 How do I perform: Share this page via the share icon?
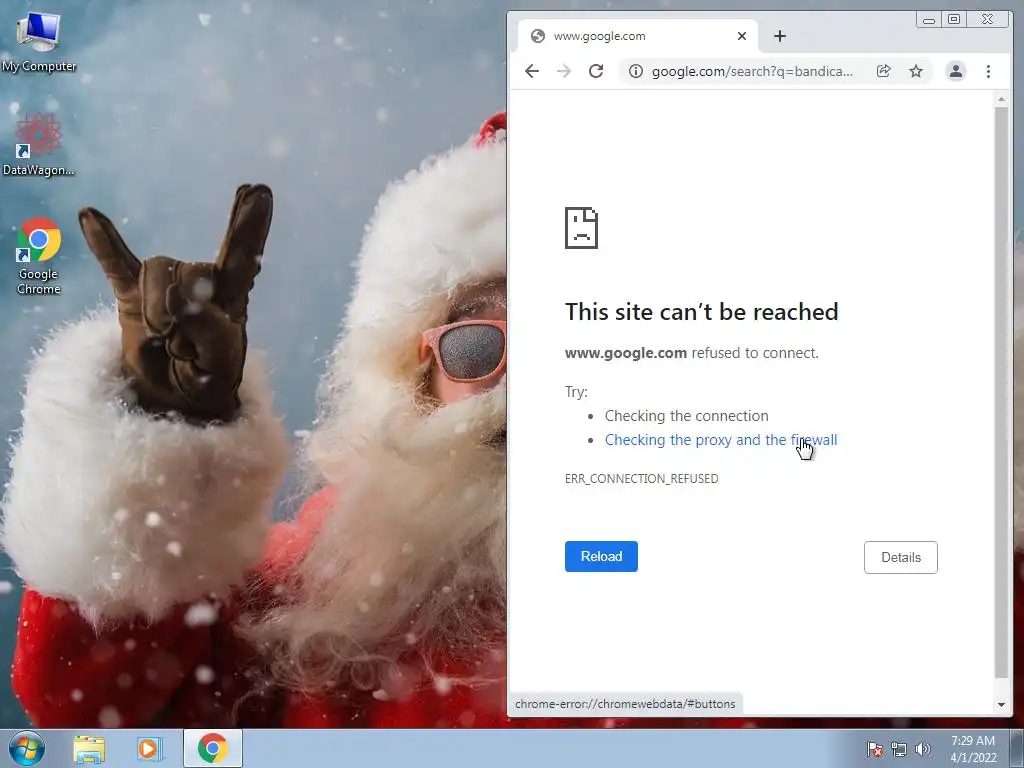point(884,71)
